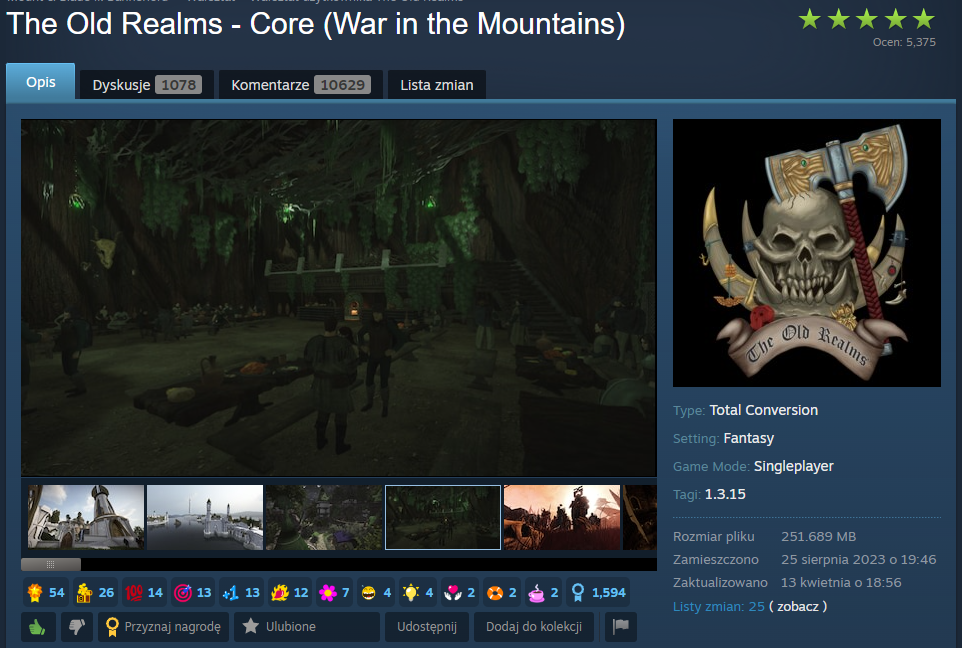Click the five-star rating display
The width and height of the screenshot is (962, 648).
[867, 20]
